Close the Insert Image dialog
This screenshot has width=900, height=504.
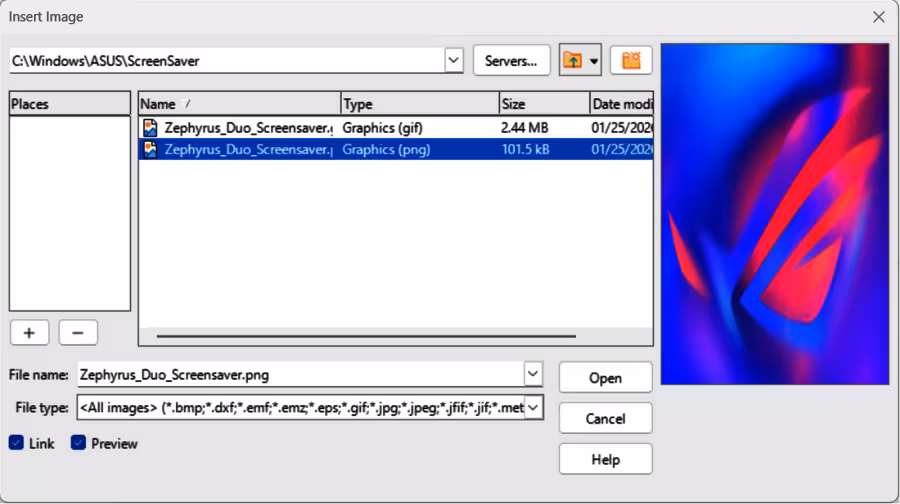pos(879,17)
